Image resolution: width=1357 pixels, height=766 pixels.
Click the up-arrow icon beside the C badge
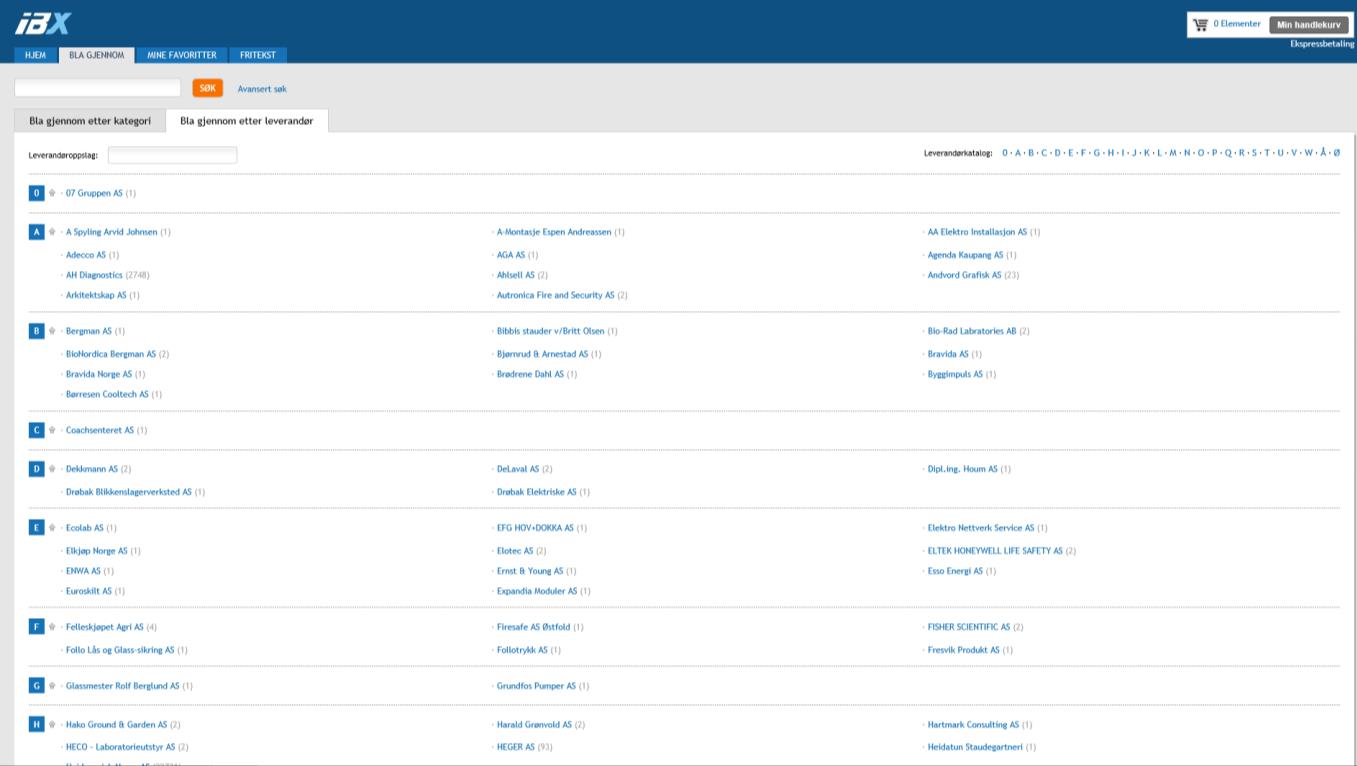(x=52, y=430)
